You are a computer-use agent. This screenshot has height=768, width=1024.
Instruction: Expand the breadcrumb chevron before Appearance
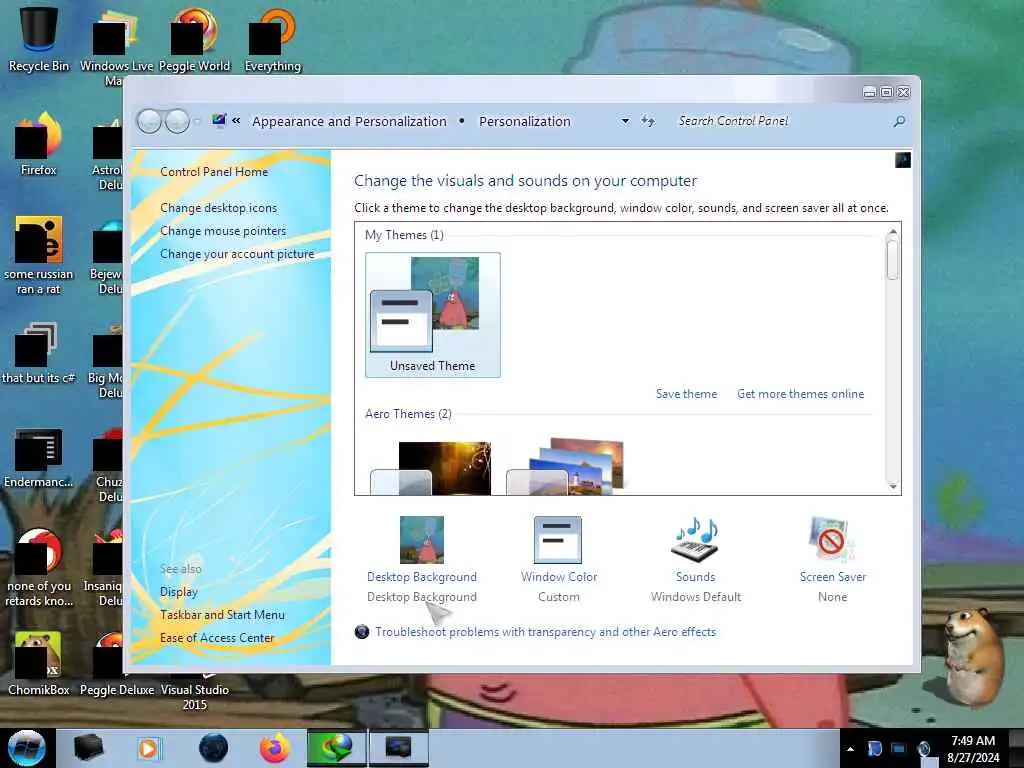click(x=236, y=121)
